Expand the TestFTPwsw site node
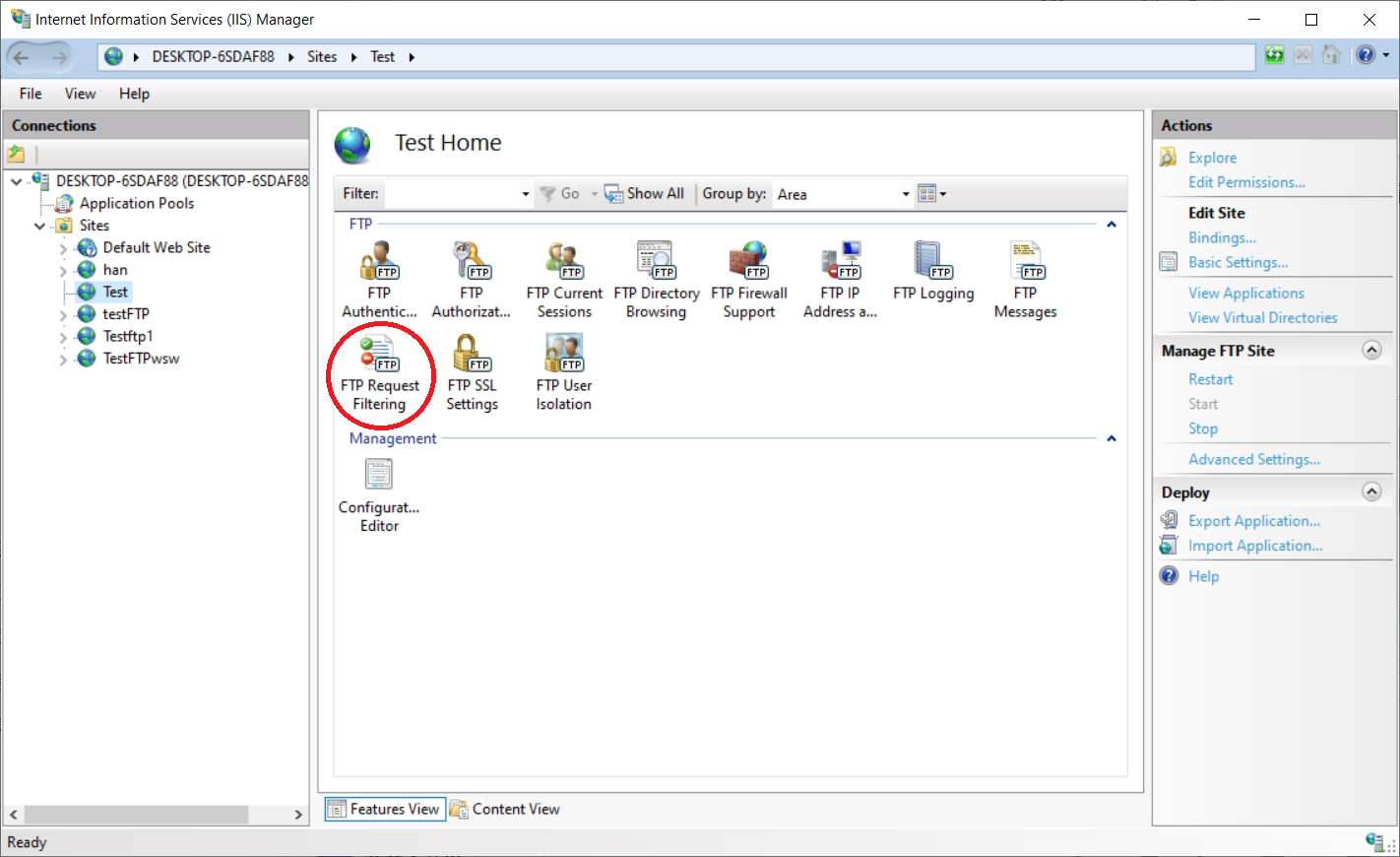 click(63, 360)
